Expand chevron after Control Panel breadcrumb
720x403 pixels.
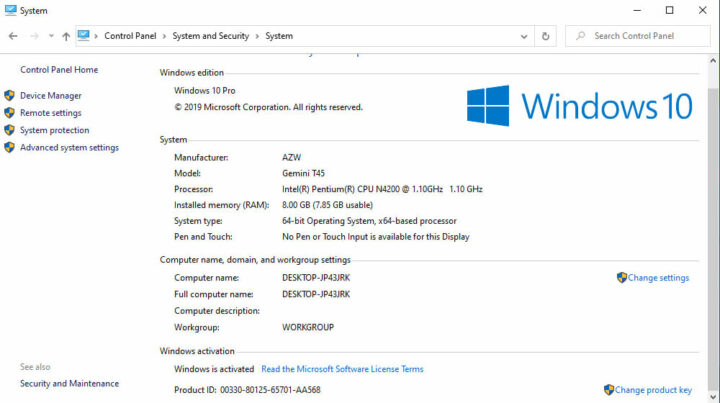click(164, 36)
